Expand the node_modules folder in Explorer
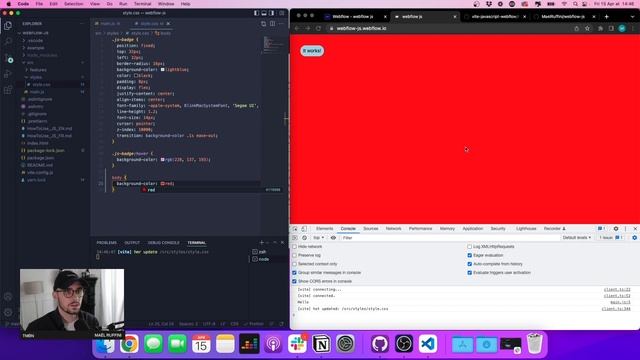 pos(40,55)
